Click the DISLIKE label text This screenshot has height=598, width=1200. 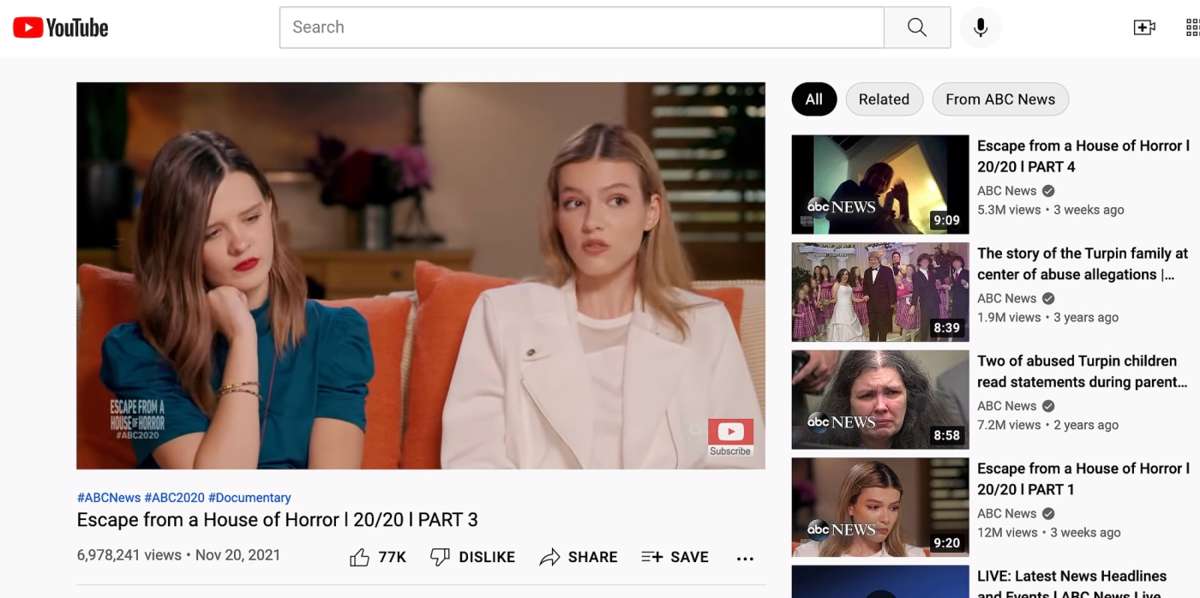coord(487,557)
